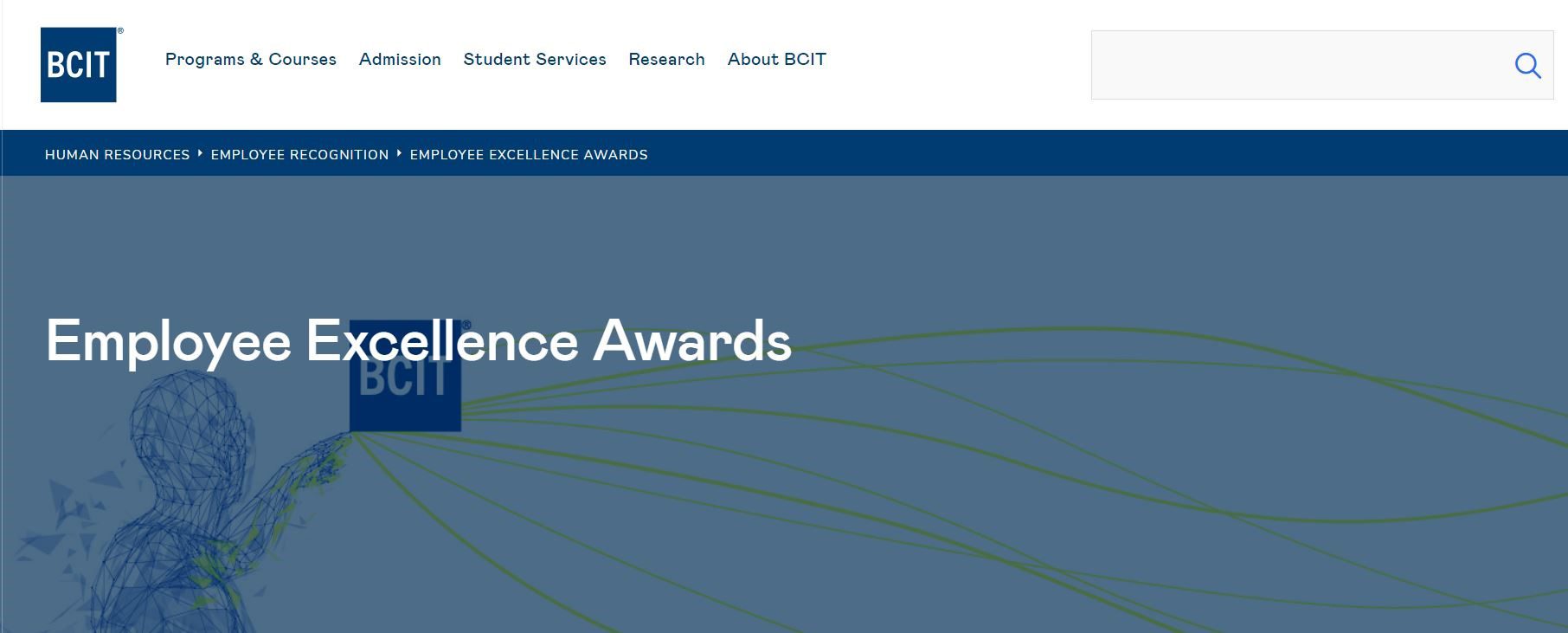
Task: Open the About BCIT menu
Action: coord(776,60)
